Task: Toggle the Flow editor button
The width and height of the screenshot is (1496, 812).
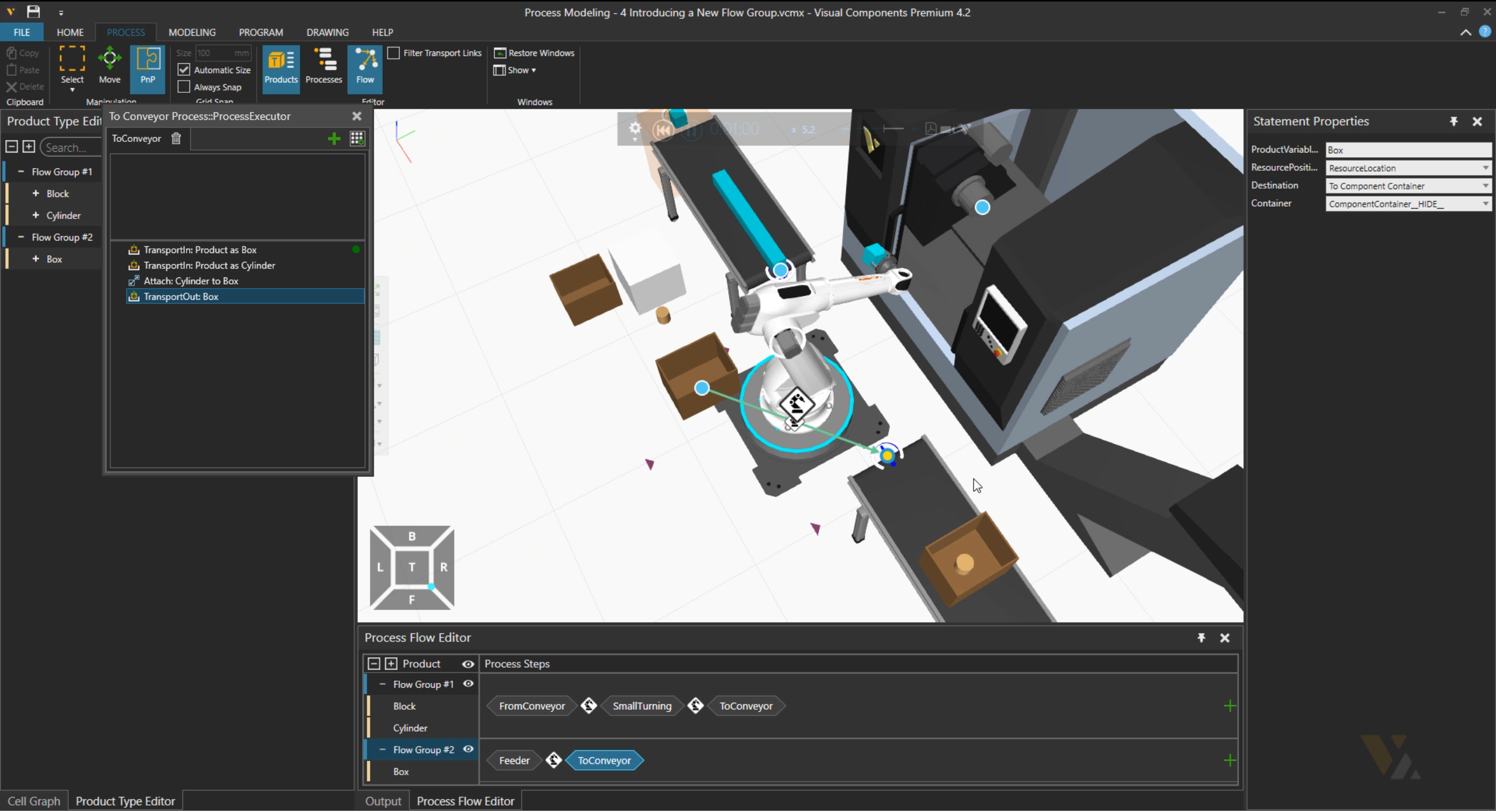Action: 365,65
